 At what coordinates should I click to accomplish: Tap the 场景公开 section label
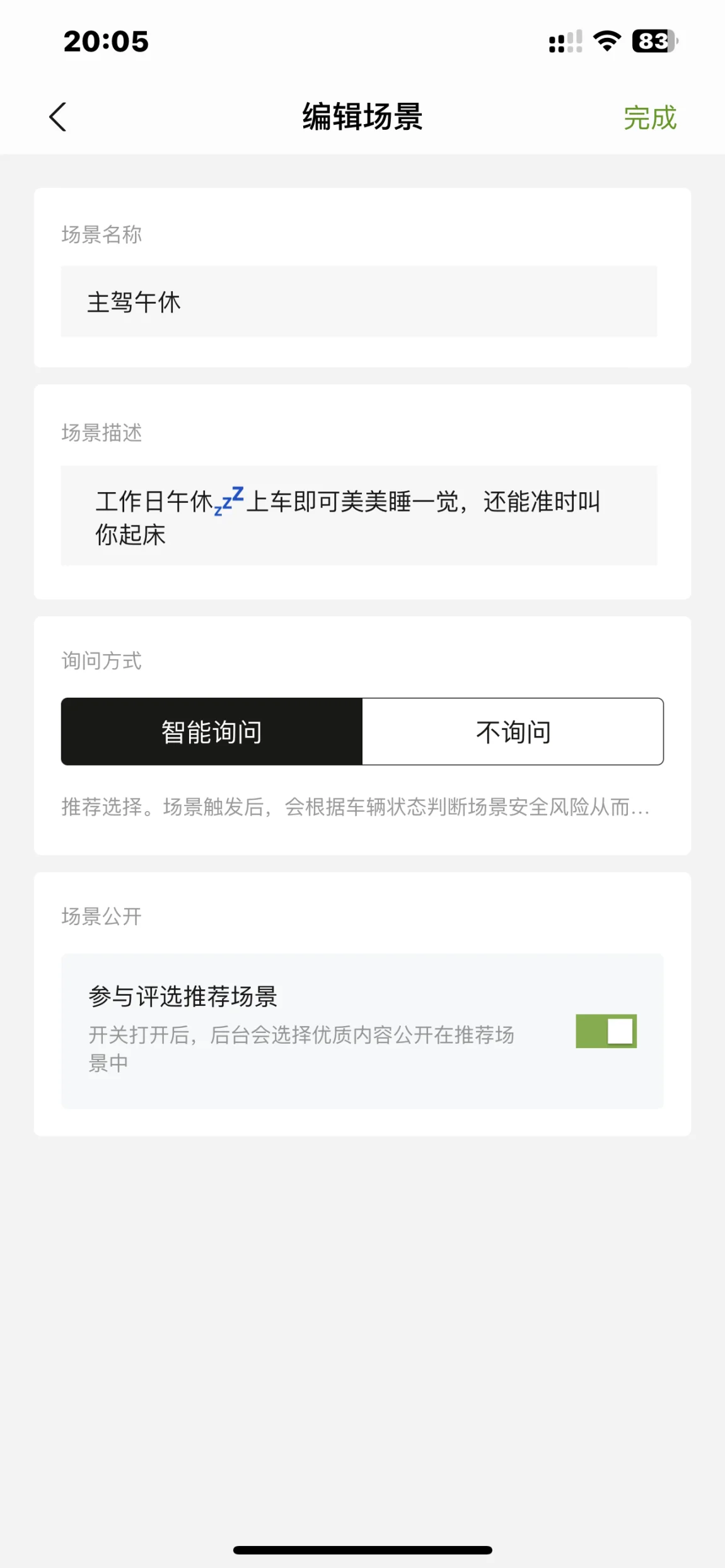tap(101, 916)
